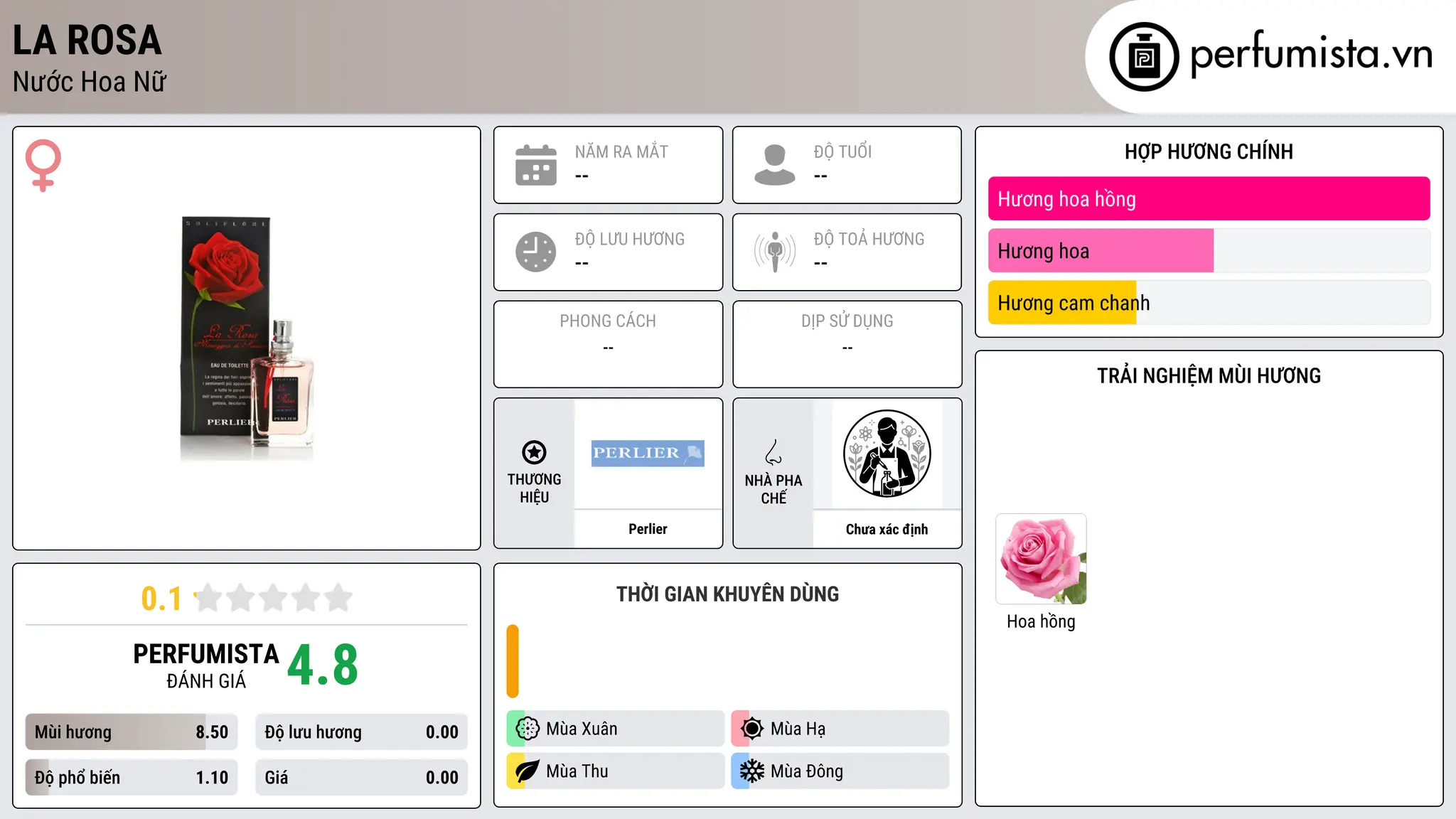The image size is (1456, 819).
Task: Click the PERFUMISTA ĐÁNH GIÁ label
Action: [206, 665]
